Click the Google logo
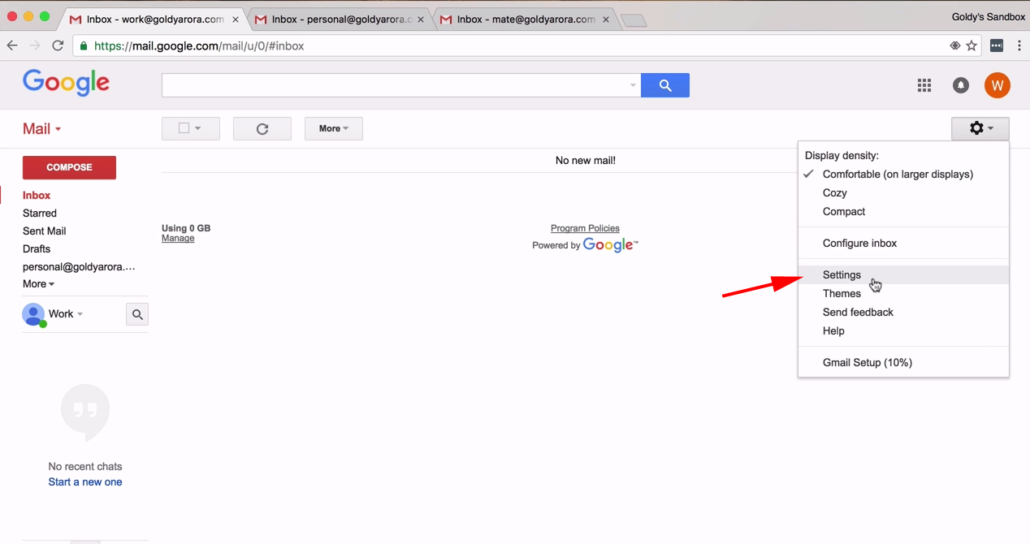Image resolution: width=1030 pixels, height=544 pixels. point(66,83)
